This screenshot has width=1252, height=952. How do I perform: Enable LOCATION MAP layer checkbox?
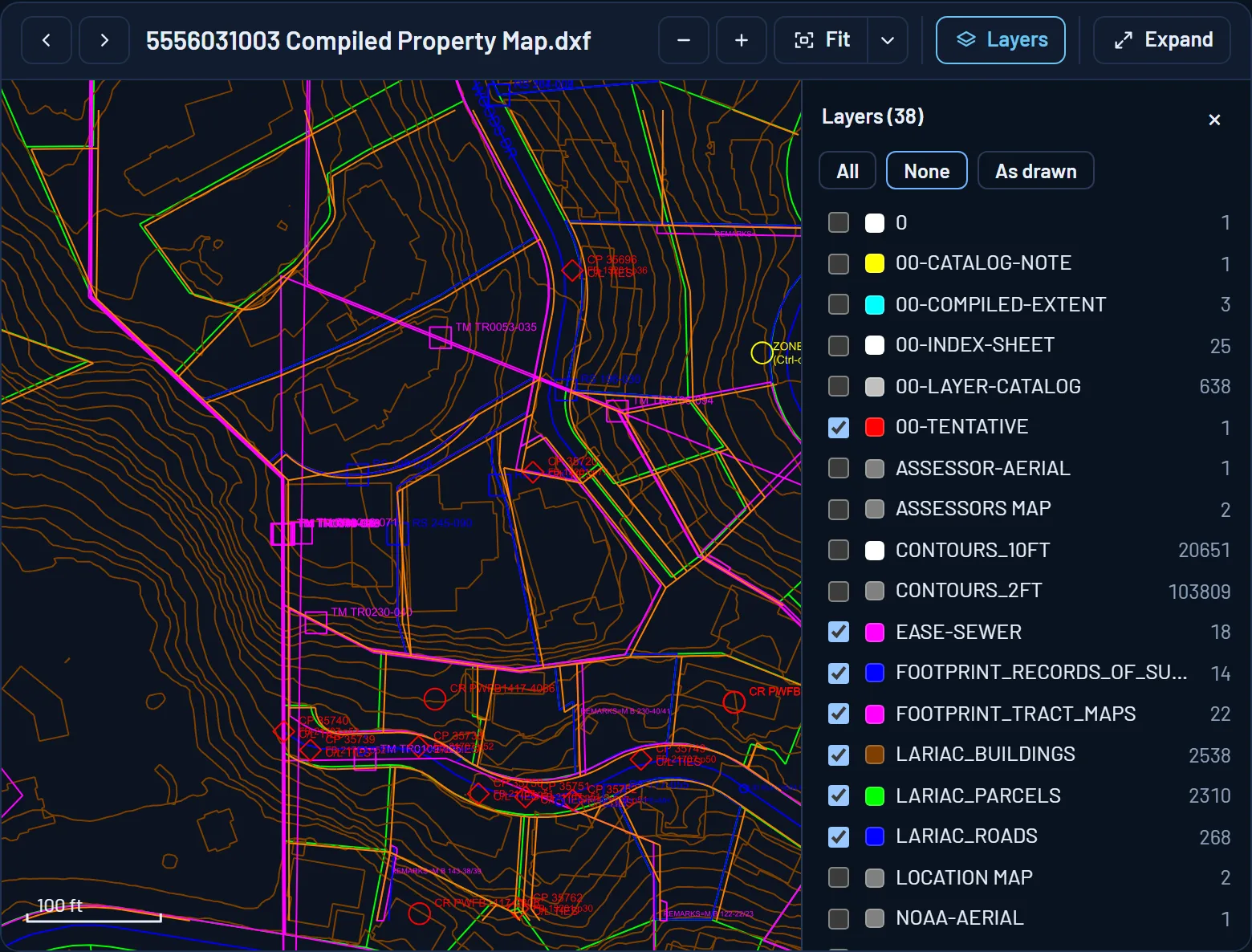pos(839,877)
